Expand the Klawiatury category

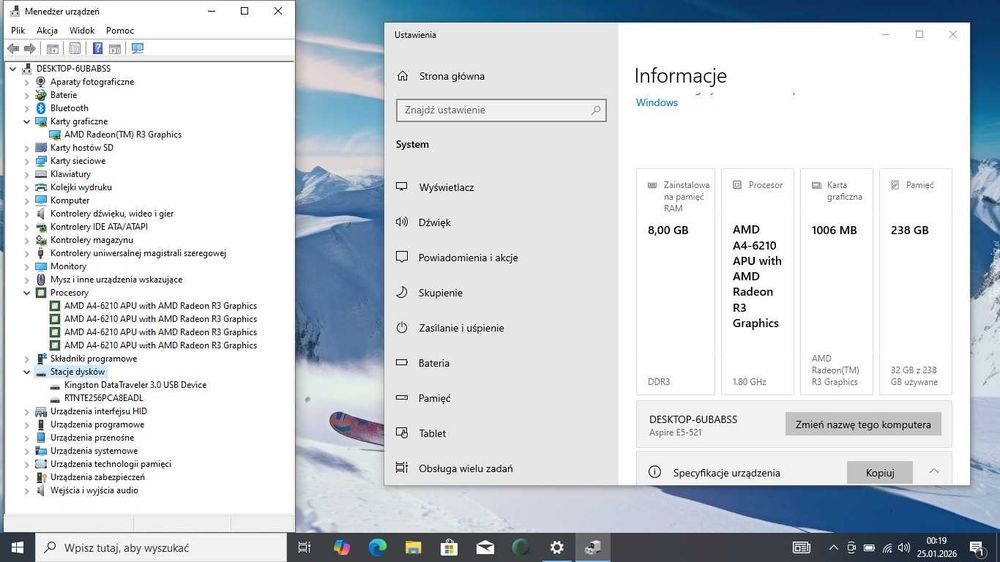coord(27,174)
